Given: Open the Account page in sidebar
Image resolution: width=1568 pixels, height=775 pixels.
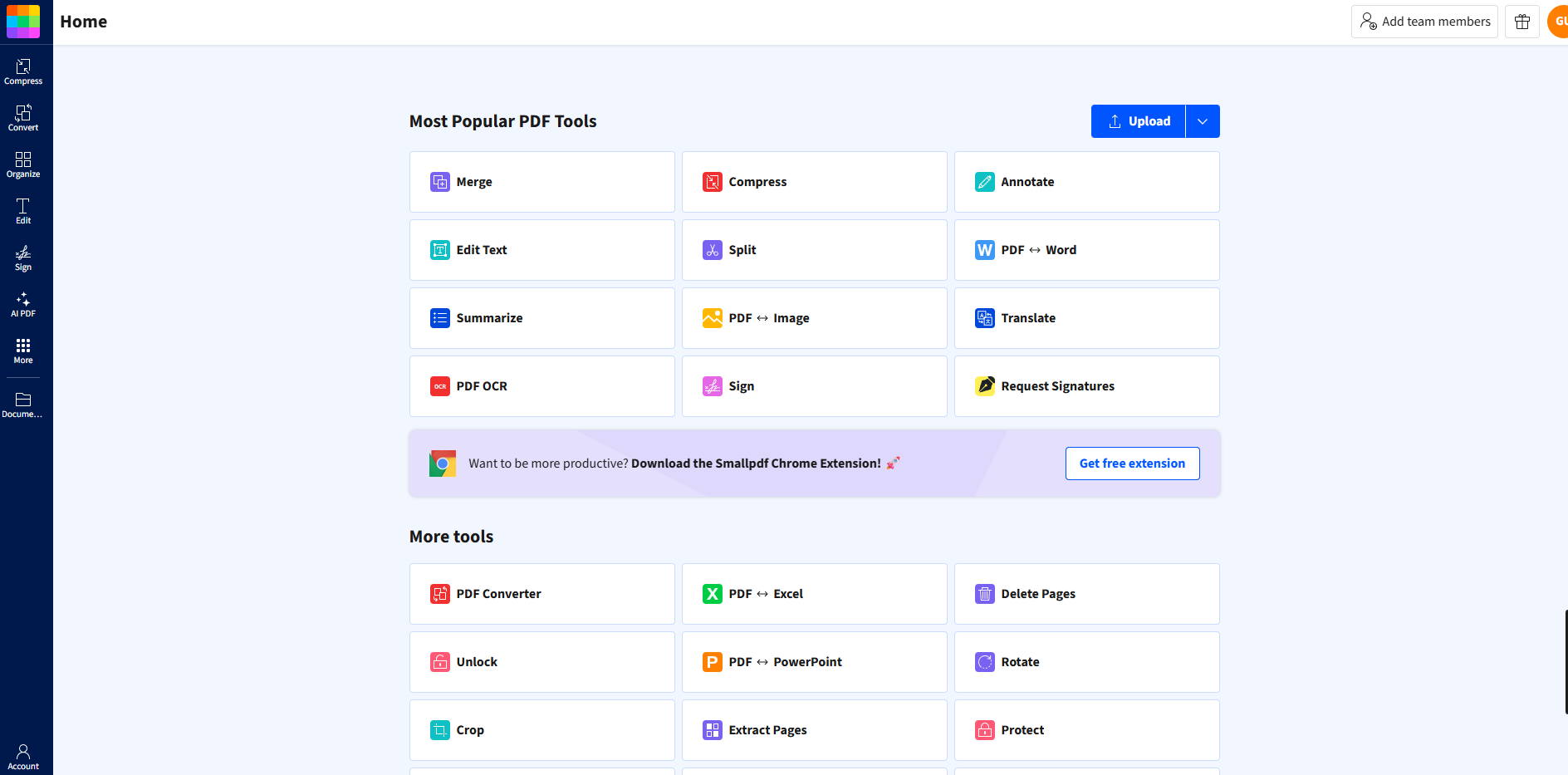Looking at the screenshot, I should [x=23, y=757].
